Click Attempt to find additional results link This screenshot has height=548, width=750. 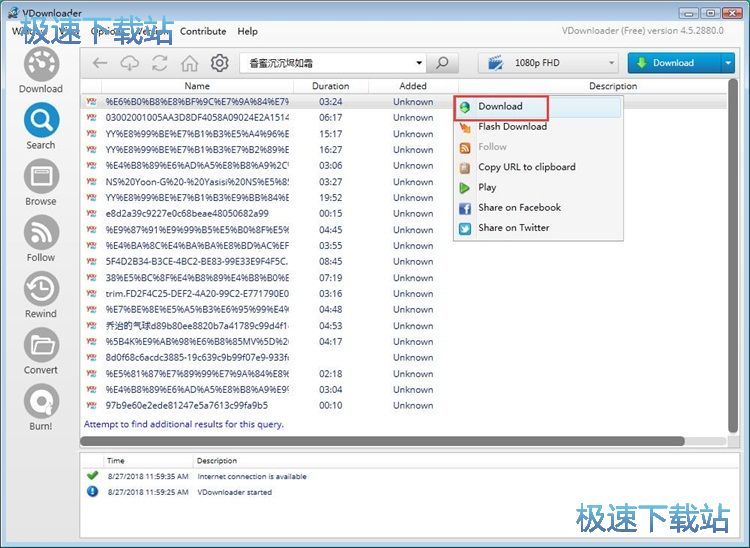point(184,425)
